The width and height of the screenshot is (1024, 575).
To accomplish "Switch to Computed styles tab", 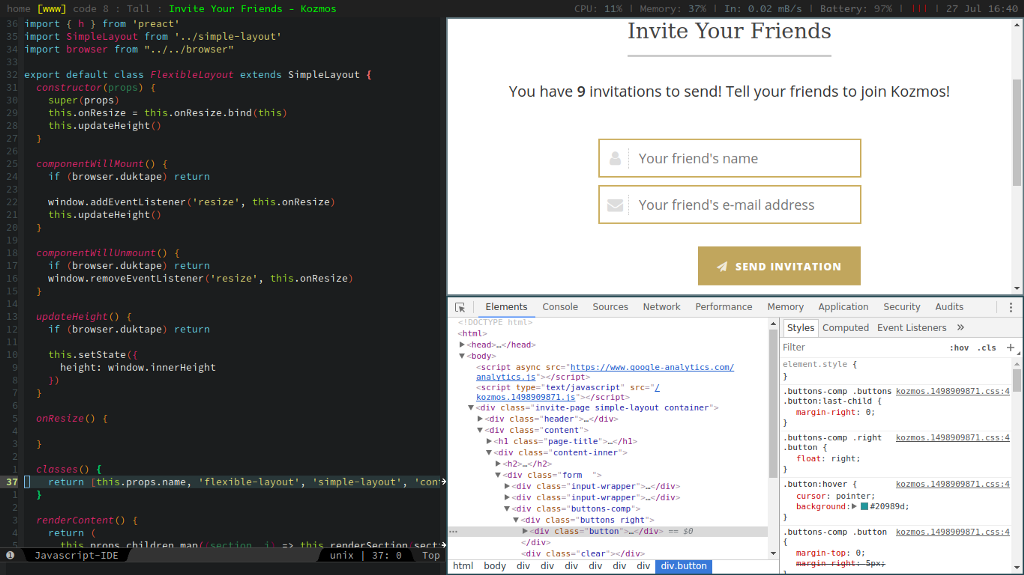I will (845, 327).
